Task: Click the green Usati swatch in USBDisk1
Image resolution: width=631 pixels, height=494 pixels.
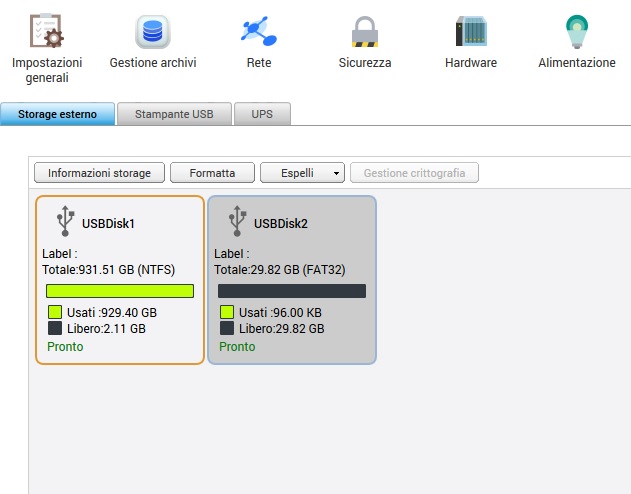Action: tap(55, 312)
